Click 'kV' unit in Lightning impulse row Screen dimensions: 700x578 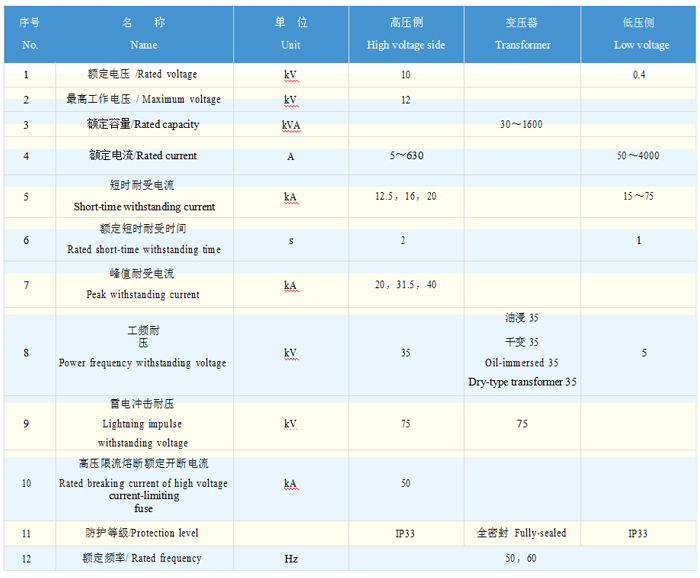tap(291, 424)
